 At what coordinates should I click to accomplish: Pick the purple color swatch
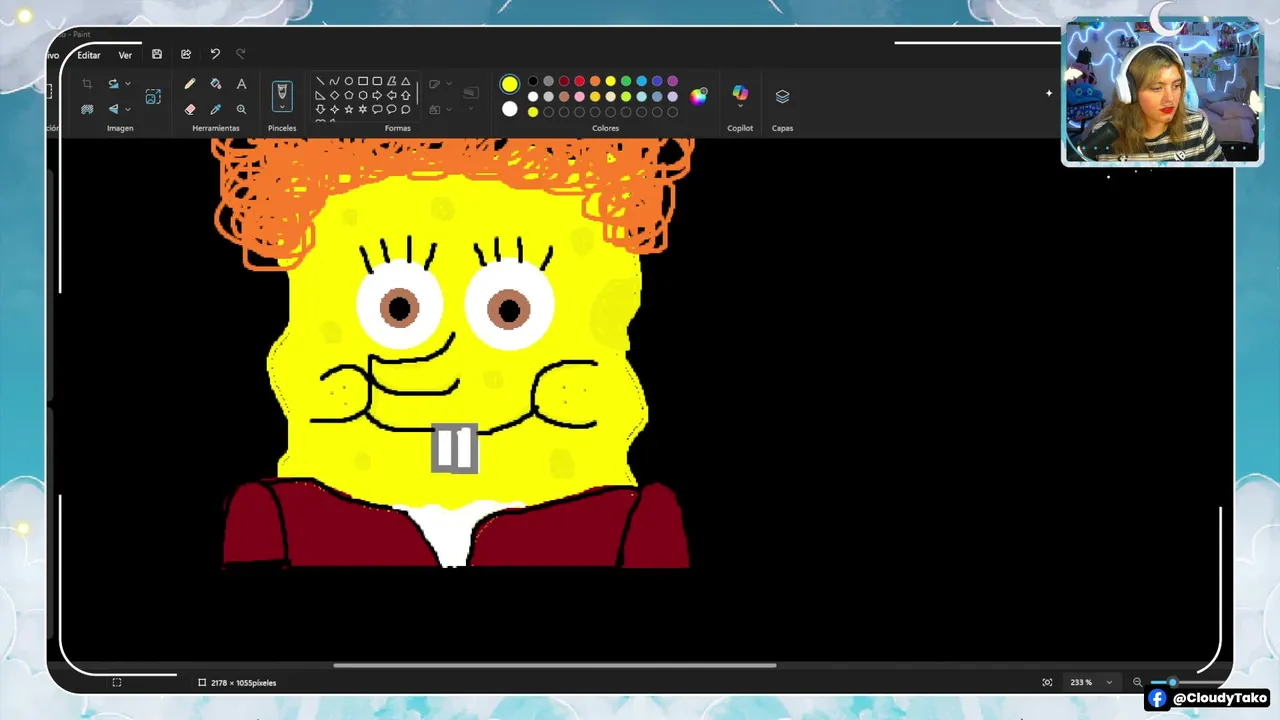tap(673, 81)
